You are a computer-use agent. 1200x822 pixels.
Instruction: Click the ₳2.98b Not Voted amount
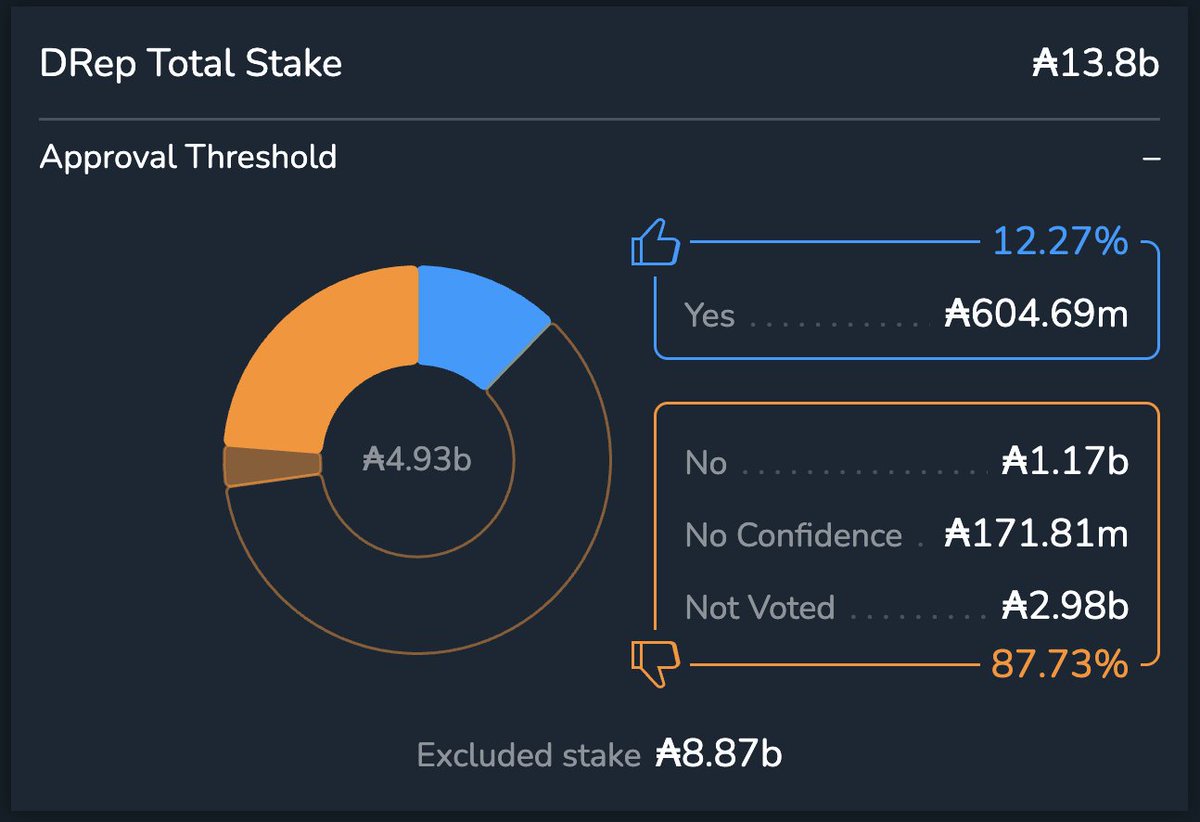click(1064, 607)
